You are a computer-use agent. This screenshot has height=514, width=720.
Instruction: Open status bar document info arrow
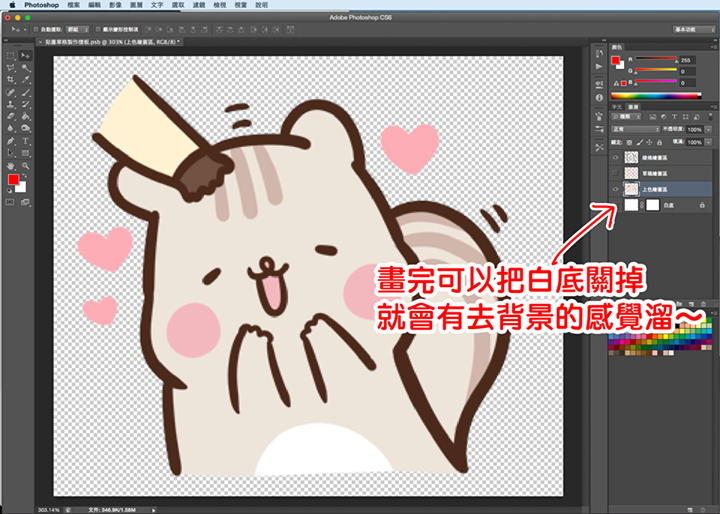pyautogui.click(x=154, y=510)
